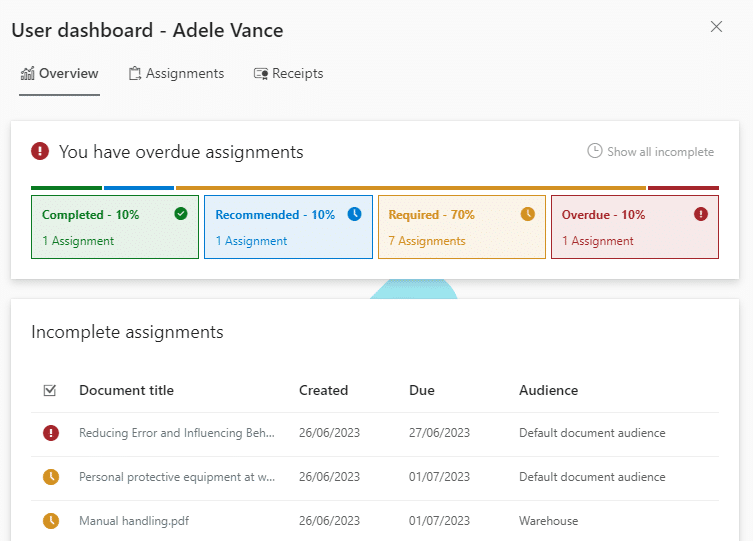Click Default document audience in Personal protective row
Image resolution: width=753 pixels, height=541 pixels.
pyautogui.click(x=592, y=477)
